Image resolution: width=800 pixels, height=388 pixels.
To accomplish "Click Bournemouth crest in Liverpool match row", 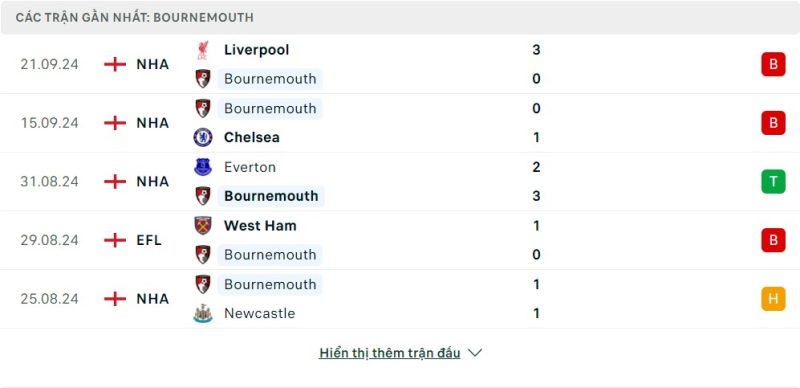I will coord(203,79).
